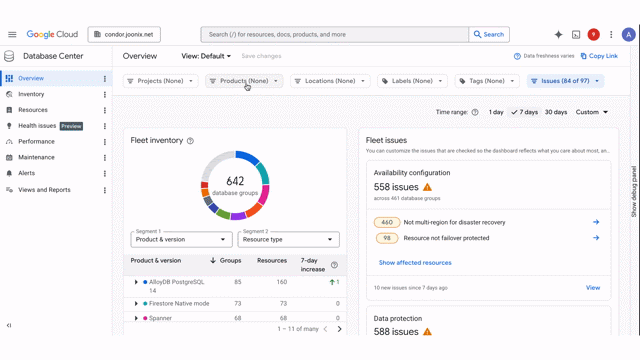Open arrow for Resource not failover protected
The width and height of the screenshot is (640, 360).
click(x=596, y=238)
